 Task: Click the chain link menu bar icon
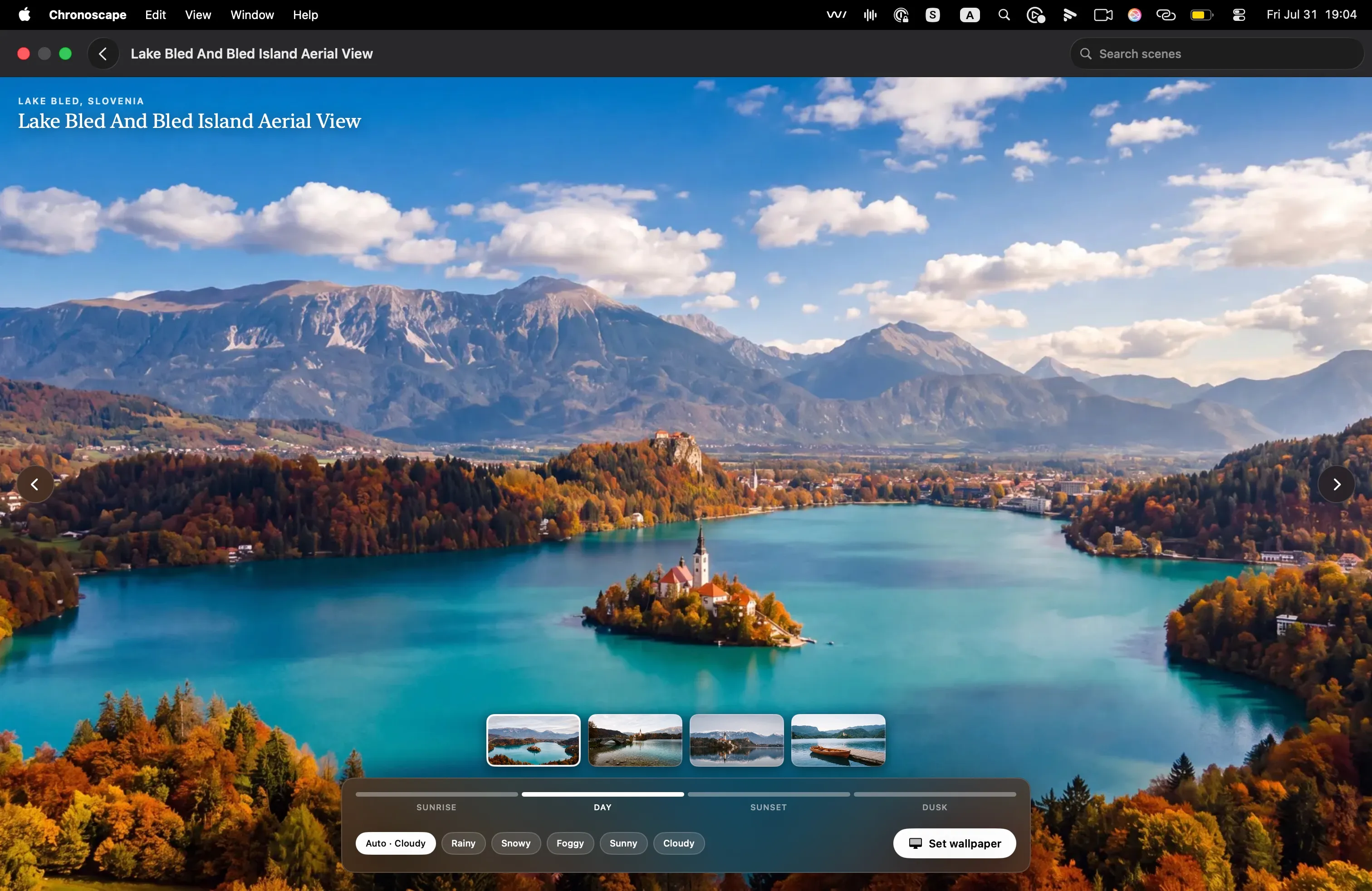point(1166,15)
